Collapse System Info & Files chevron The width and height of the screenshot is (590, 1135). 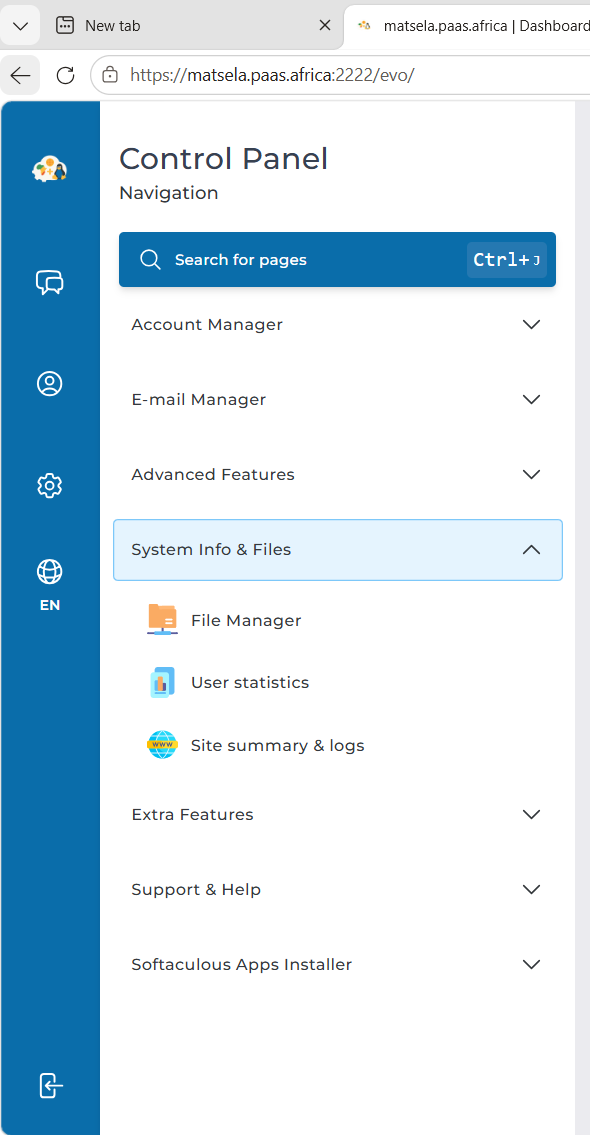pyautogui.click(x=531, y=549)
